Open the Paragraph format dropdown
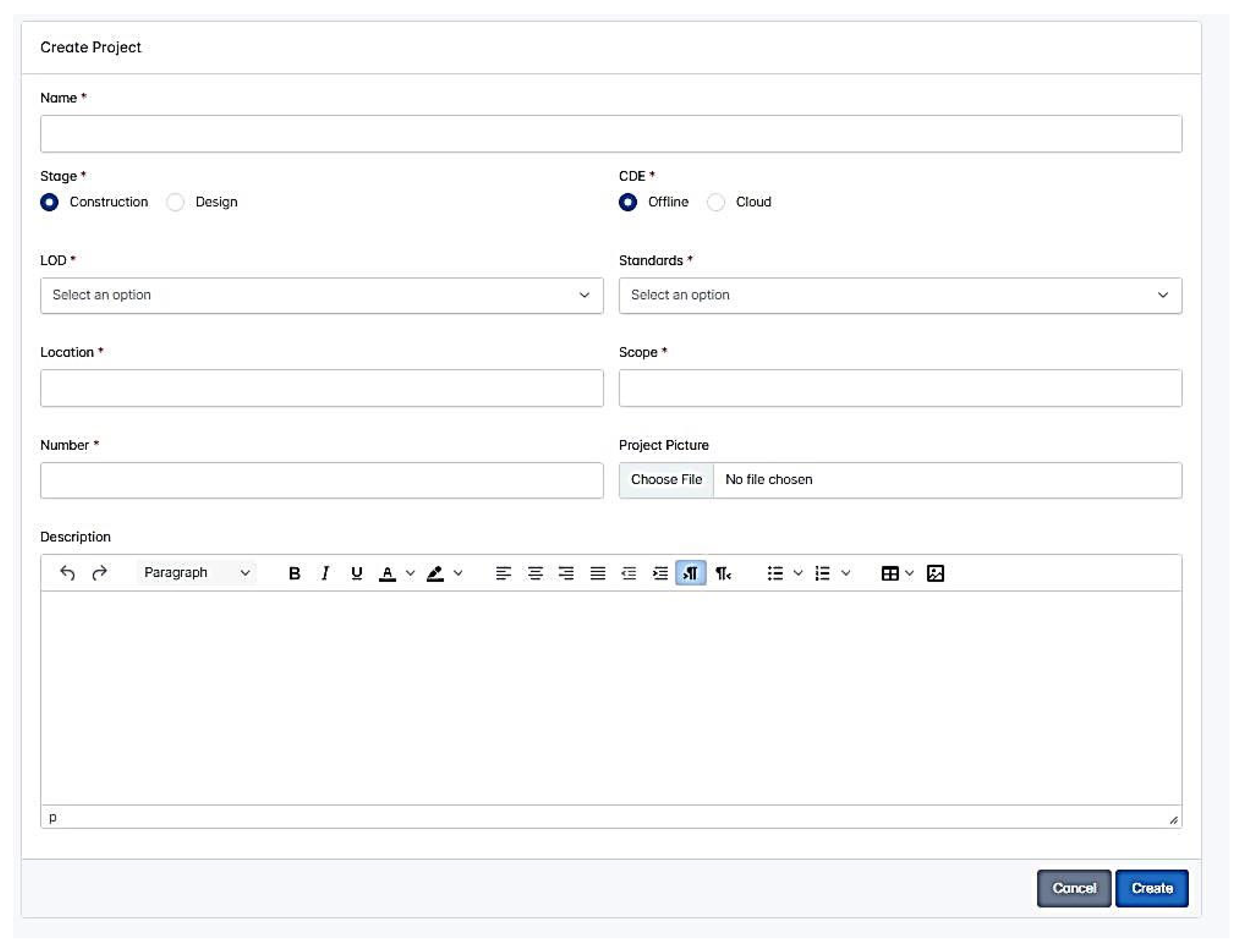The width and height of the screenshot is (1244, 952). pos(196,573)
